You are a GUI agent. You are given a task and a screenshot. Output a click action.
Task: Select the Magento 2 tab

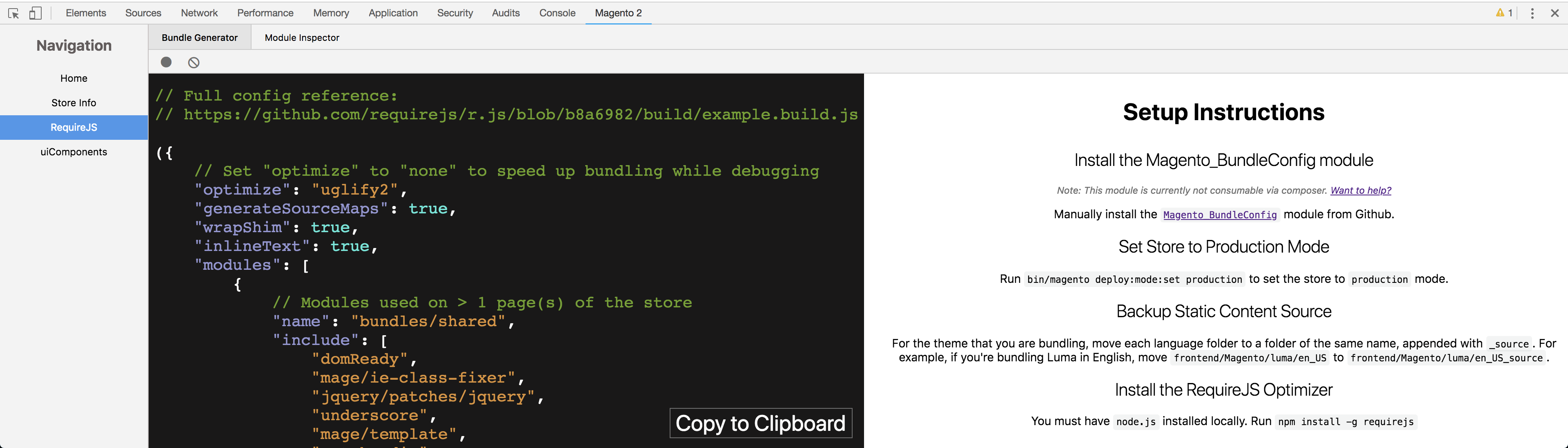(619, 13)
